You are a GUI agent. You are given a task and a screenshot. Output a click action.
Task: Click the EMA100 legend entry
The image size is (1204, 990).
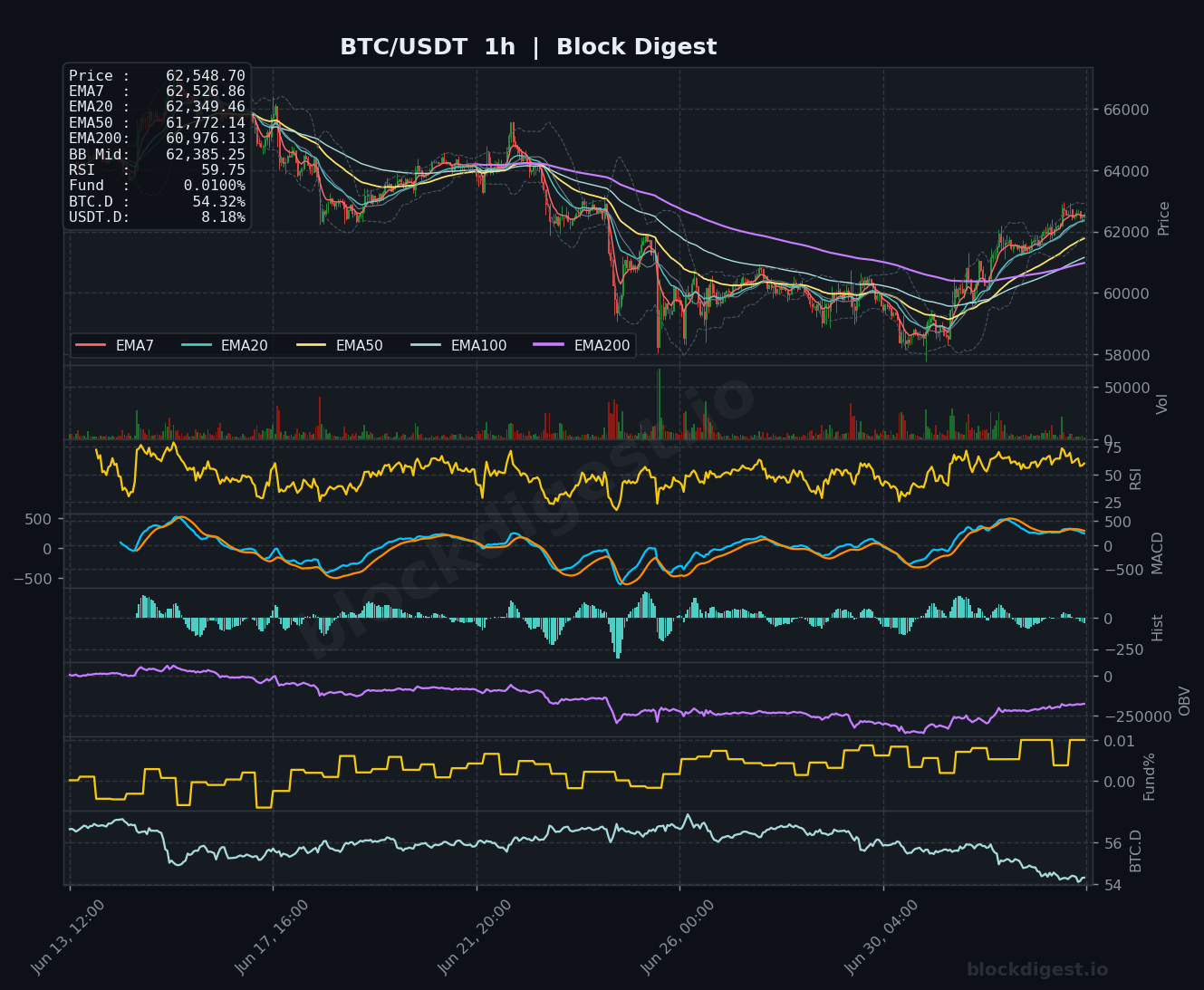(x=458, y=346)
